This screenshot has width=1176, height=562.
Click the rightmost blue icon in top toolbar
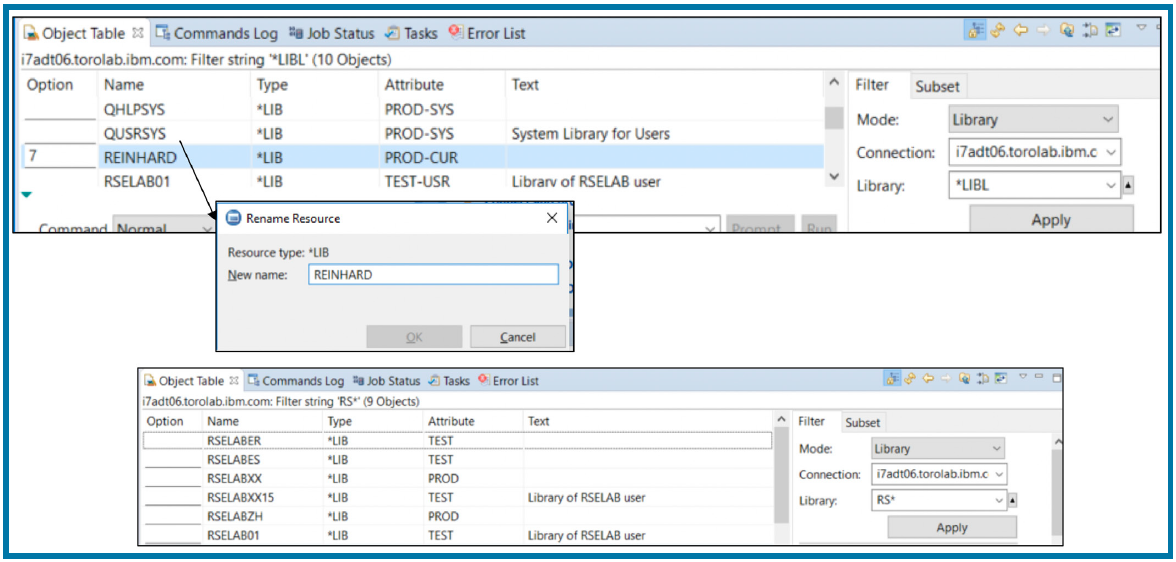[1113, 32]
